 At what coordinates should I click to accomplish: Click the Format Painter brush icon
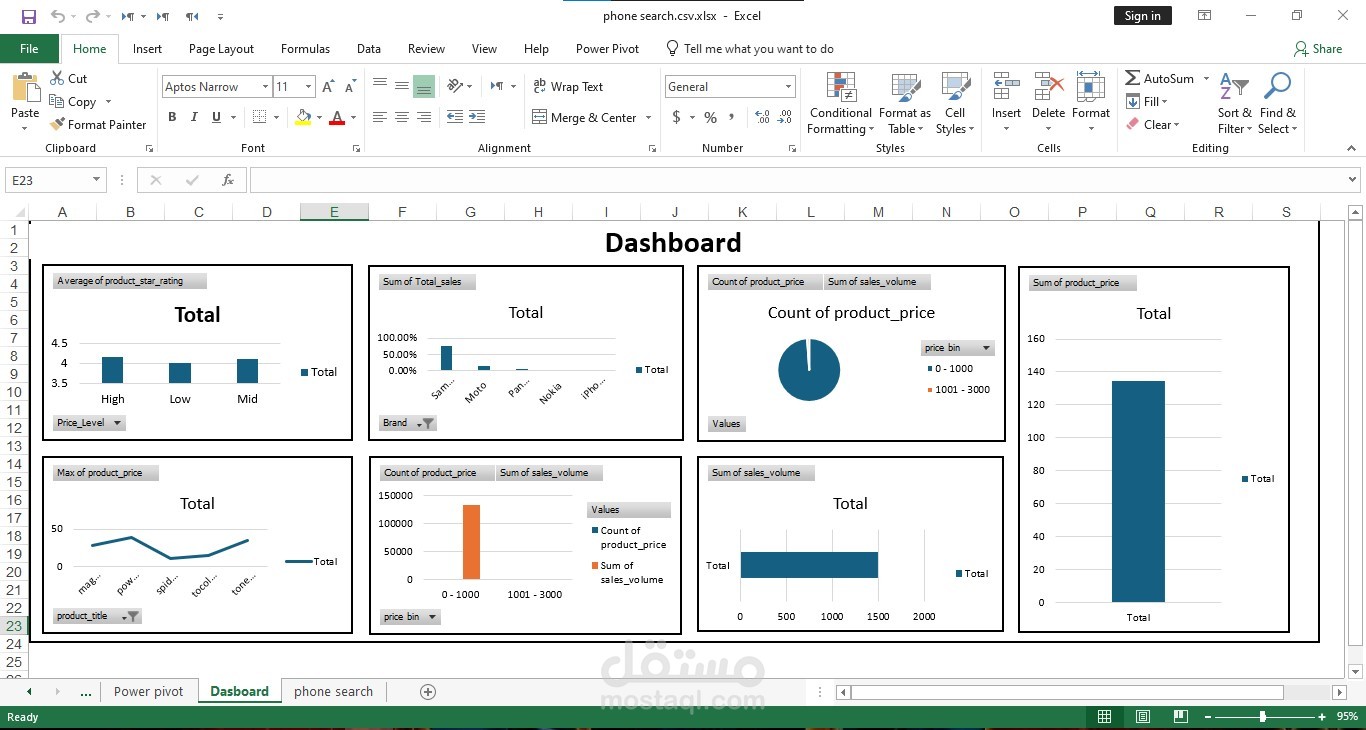(57, 125)
